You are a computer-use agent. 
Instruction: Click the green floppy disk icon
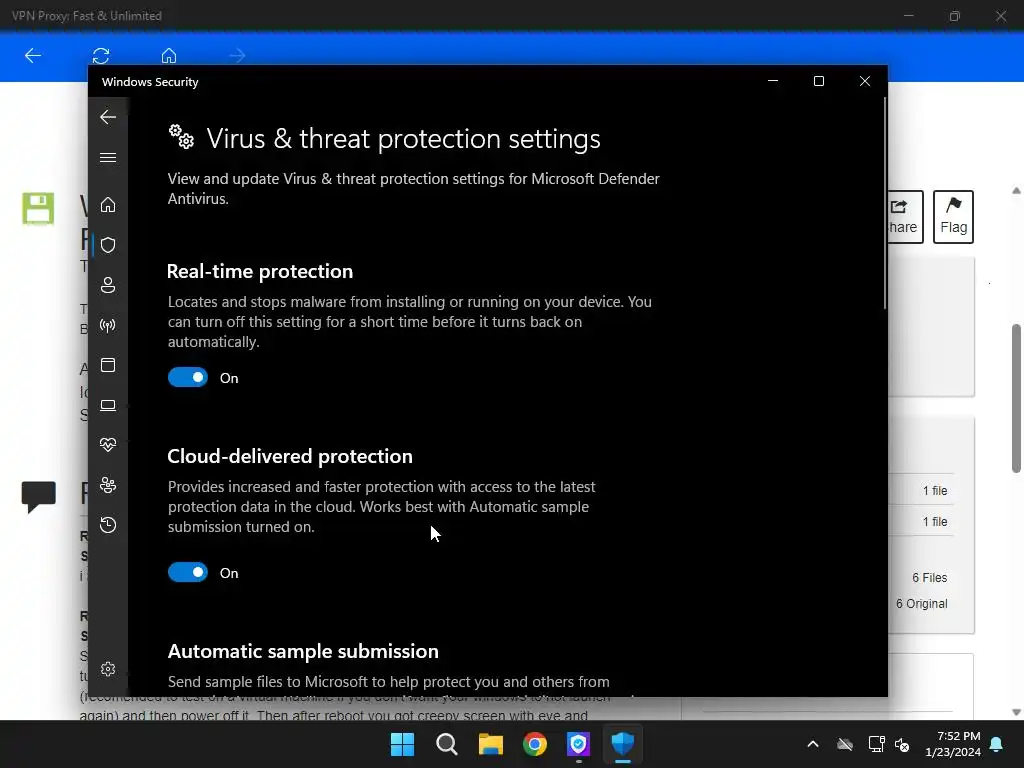[x=38, y=208]
